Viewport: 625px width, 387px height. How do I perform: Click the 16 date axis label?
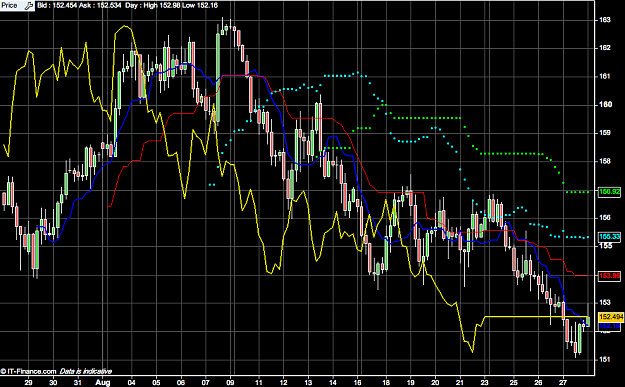tap(358, 382)
